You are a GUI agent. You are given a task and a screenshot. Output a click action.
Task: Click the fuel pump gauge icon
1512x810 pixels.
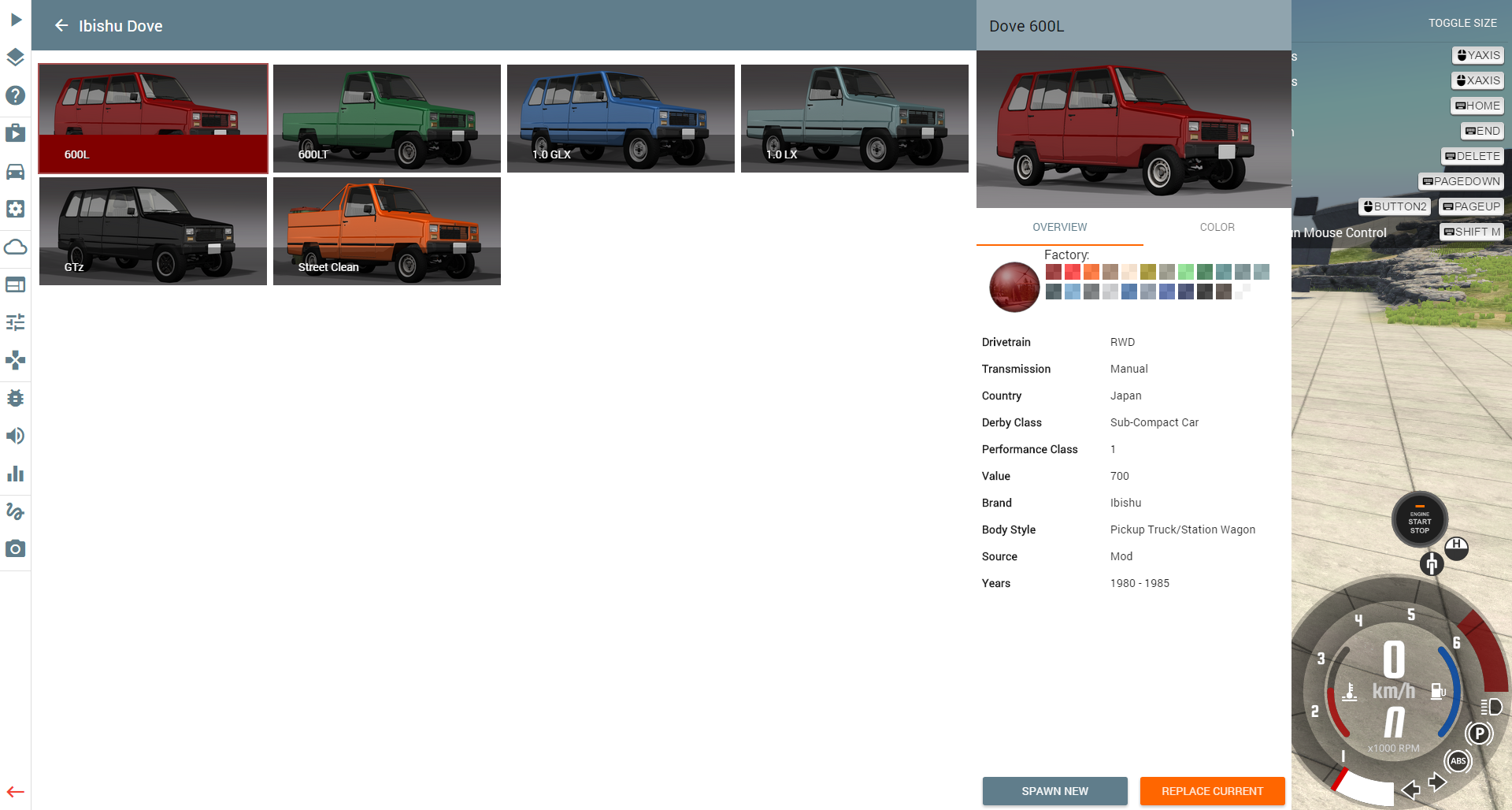click(1438, 691)
